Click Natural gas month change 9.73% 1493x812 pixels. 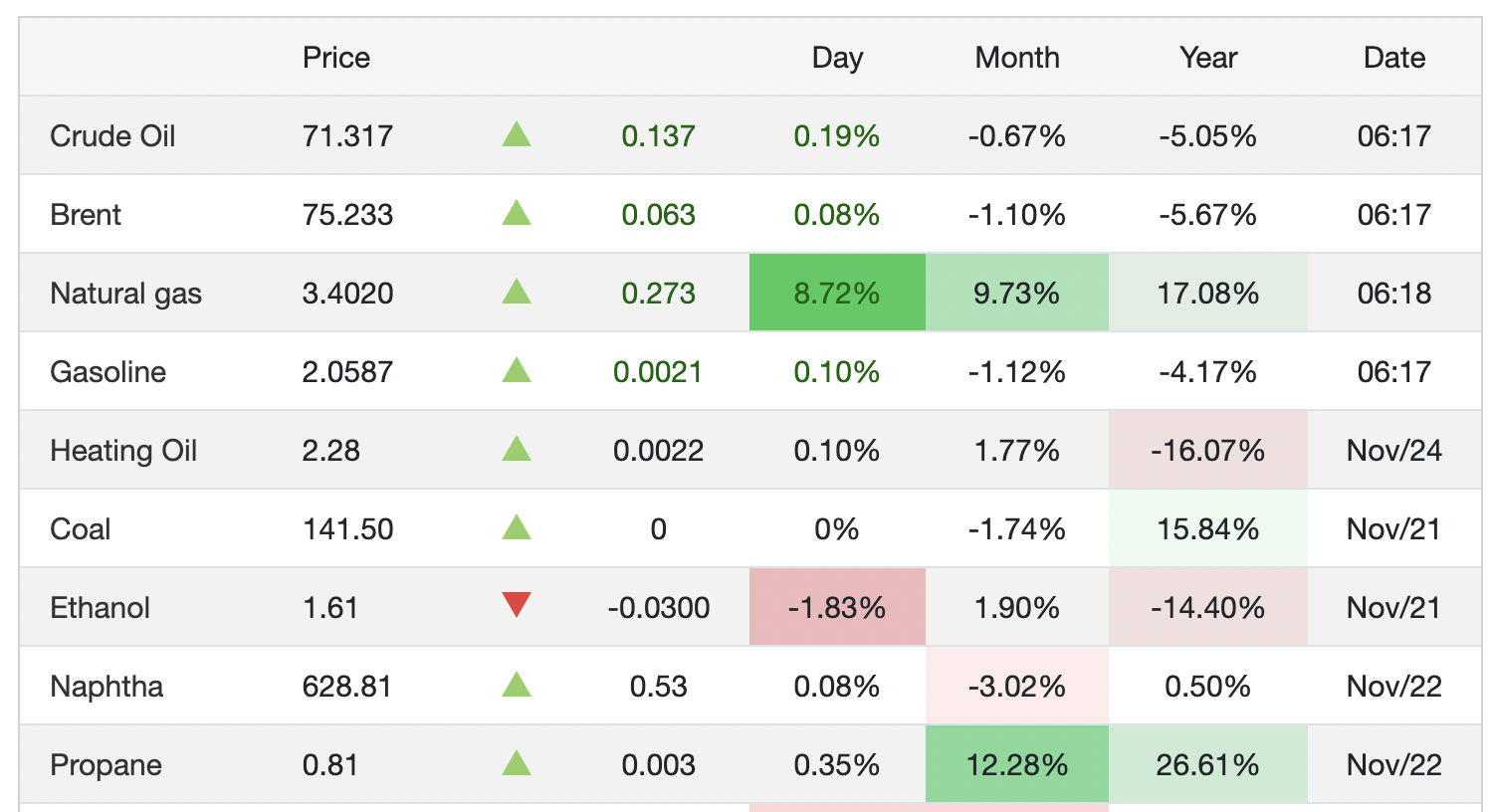(x=1017, y=294)
